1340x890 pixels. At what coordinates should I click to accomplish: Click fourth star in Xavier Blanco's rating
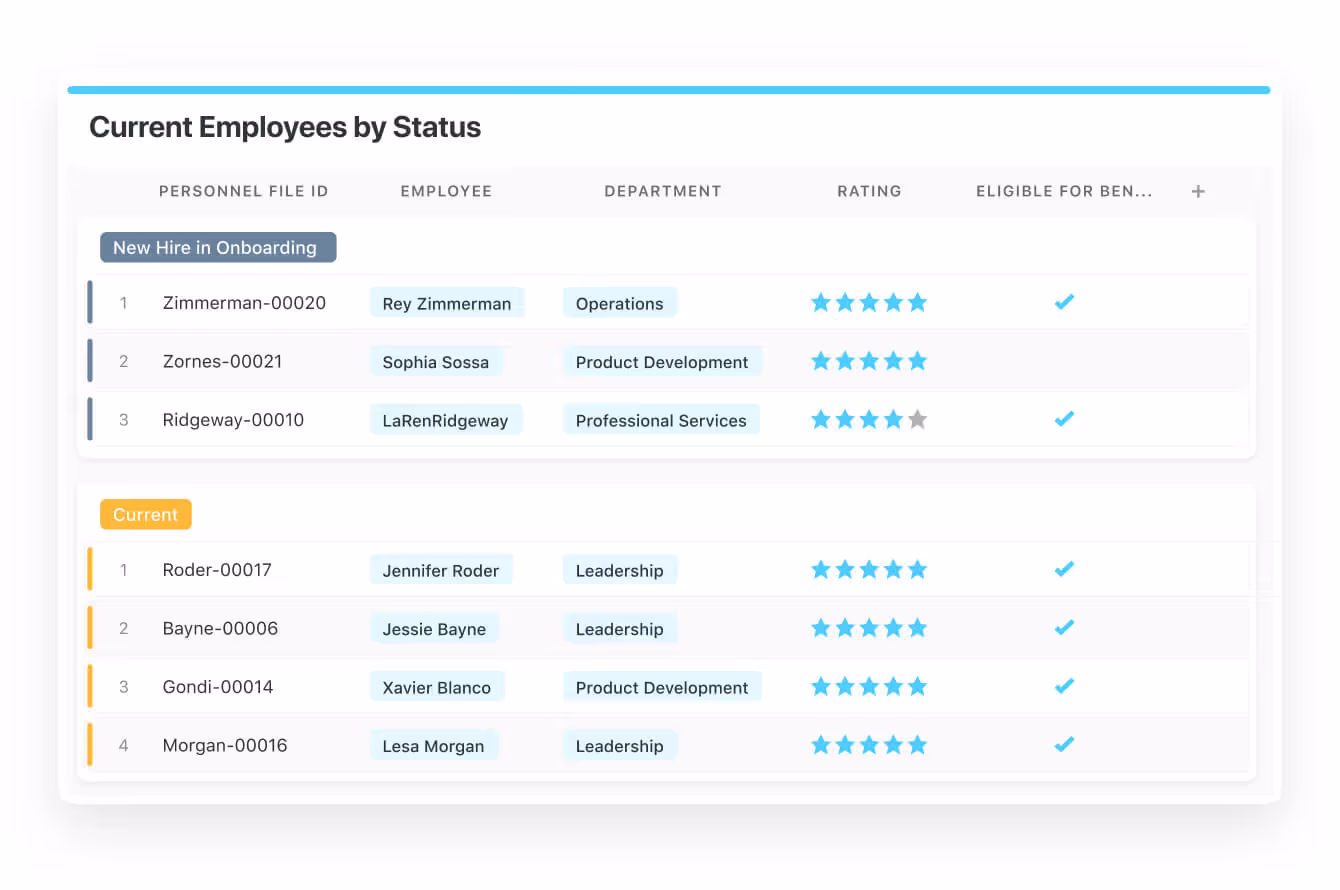(893, 687)
